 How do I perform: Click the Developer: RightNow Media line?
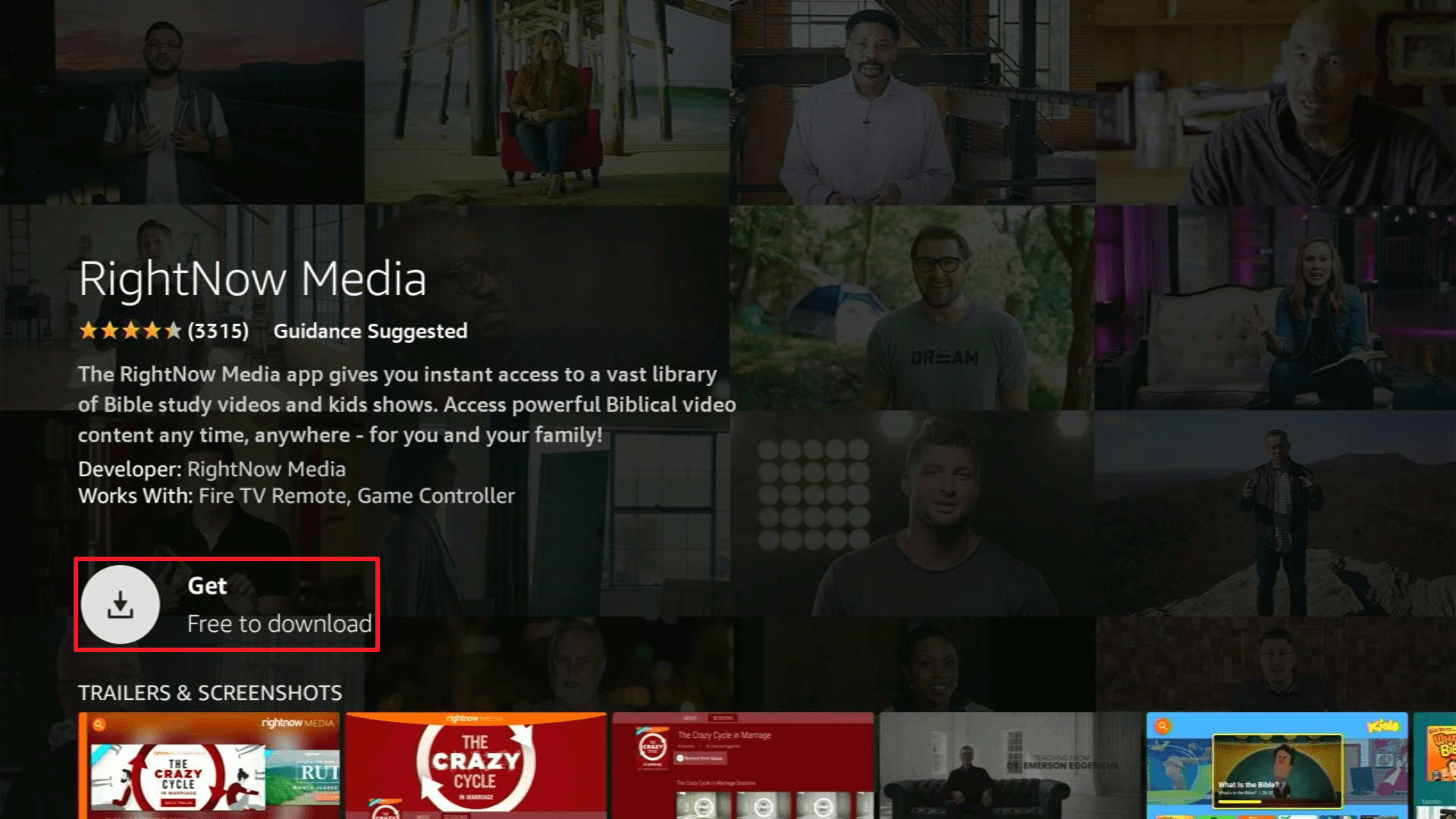[212, 469]
